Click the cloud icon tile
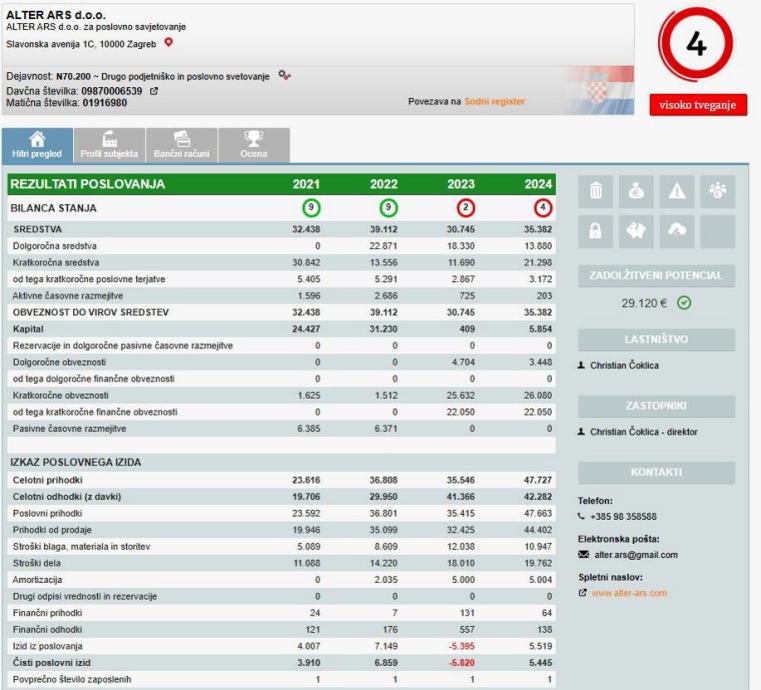Screen dimensions: 761x690 pyautogui.click(x=677, y=231)
